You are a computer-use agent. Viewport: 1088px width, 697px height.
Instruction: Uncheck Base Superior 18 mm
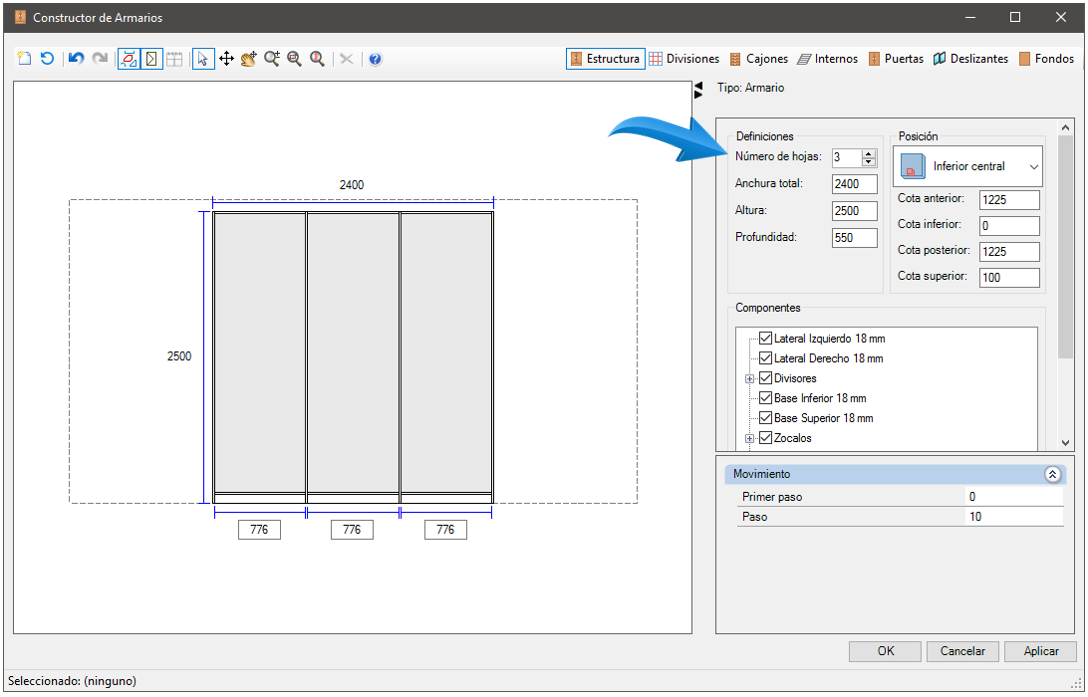point(765,418)
